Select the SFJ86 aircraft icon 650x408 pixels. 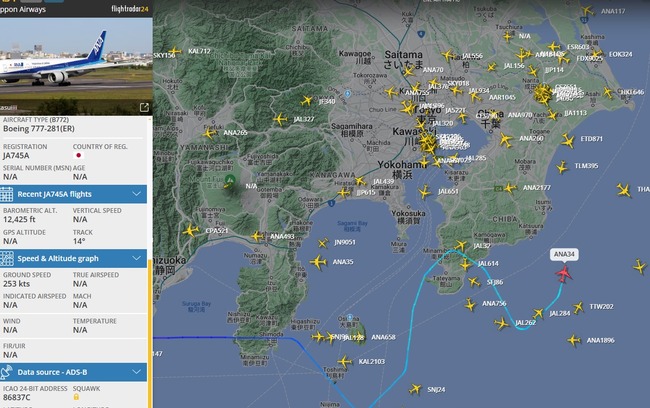pyautogui.click(x=474, y=282)
